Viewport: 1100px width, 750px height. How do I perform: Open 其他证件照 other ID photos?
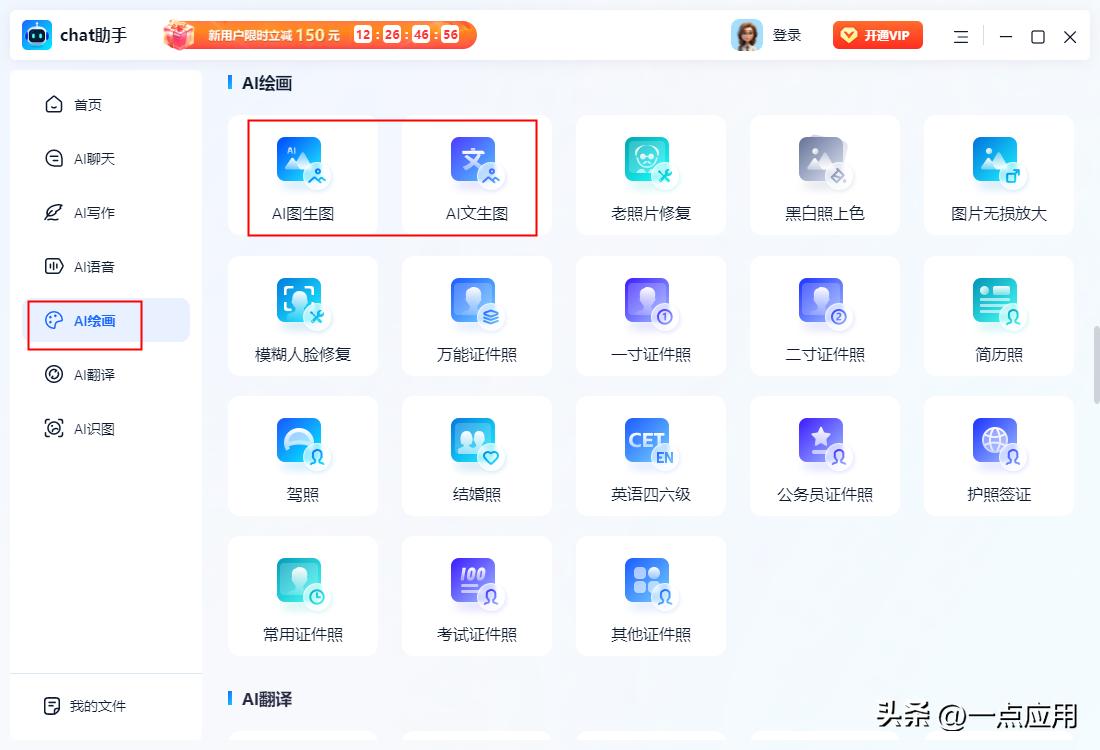[x=651, y=597]
